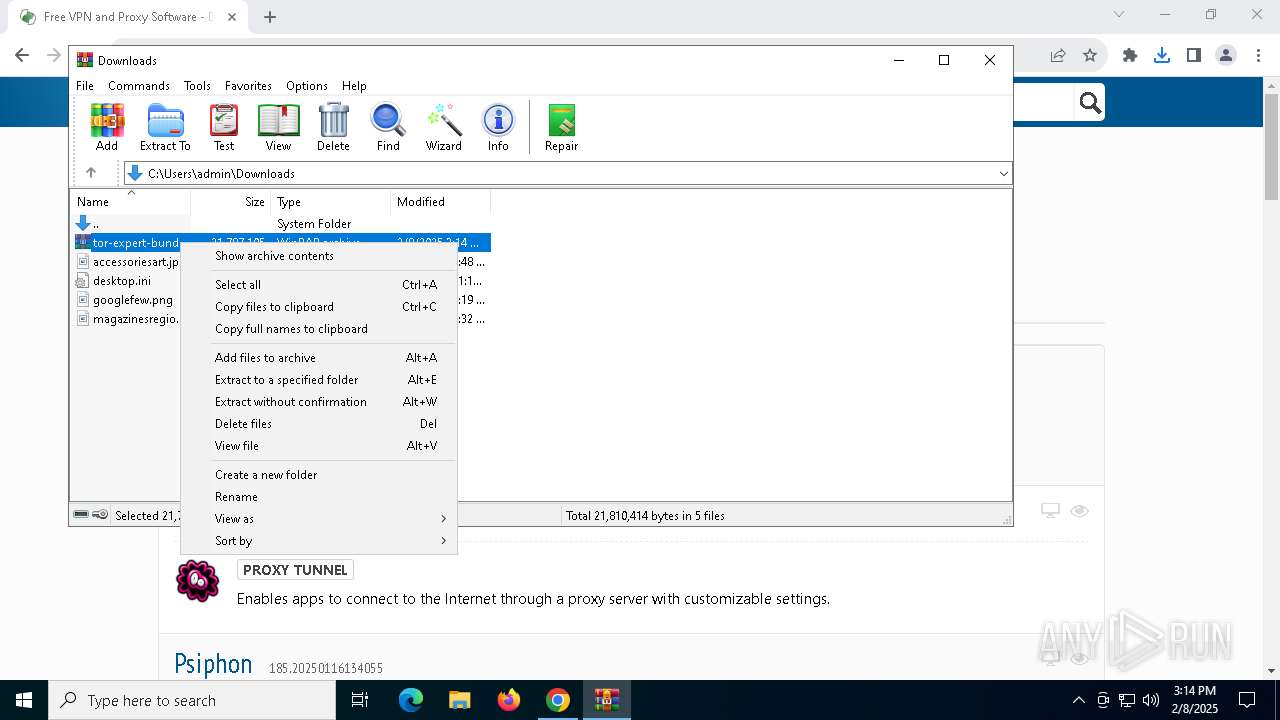Click the Repair archive icon

[x=561, y=127]
